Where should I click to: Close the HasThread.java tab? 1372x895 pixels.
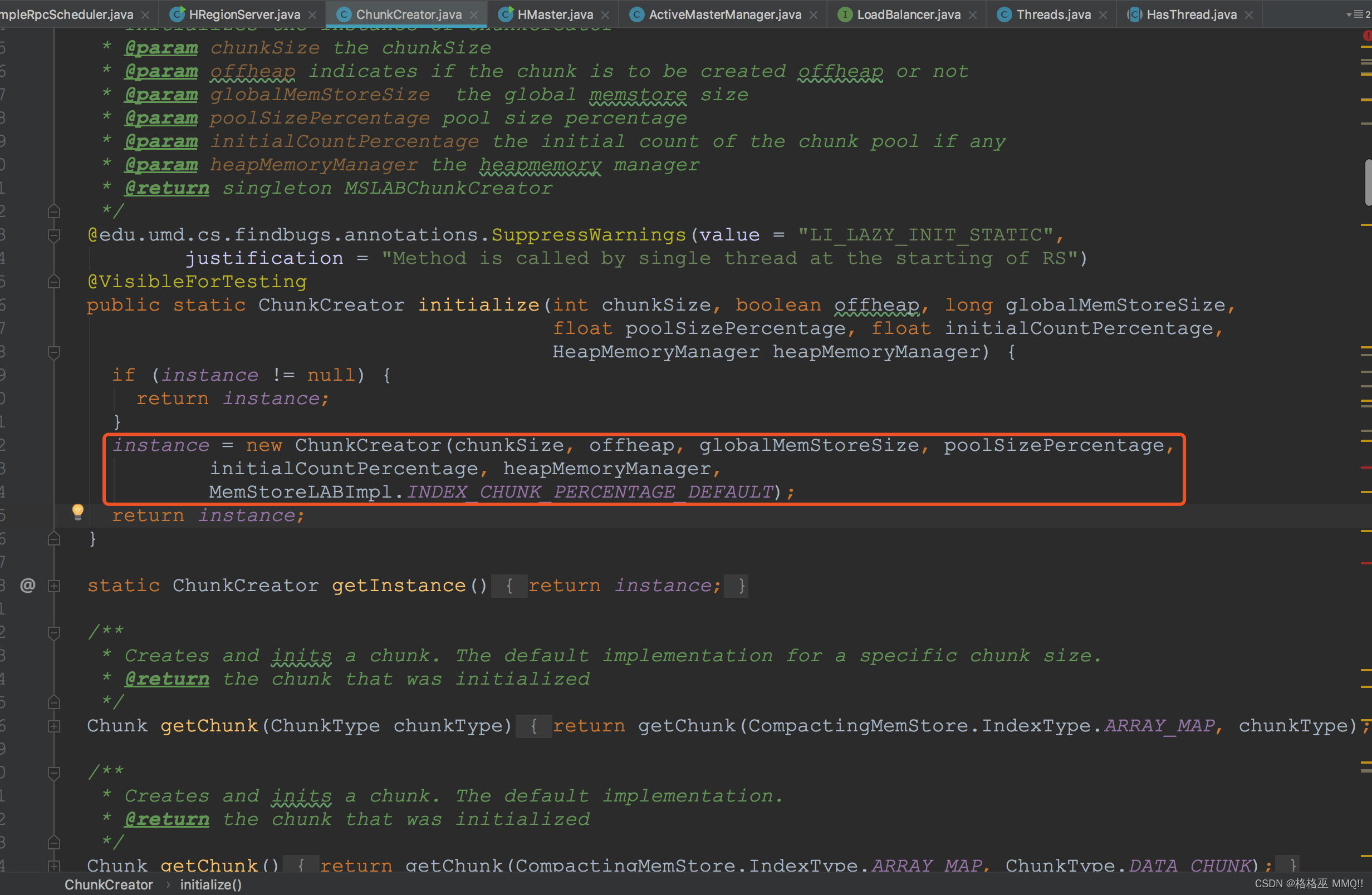pyautogui.click(x=1248, y=15)
